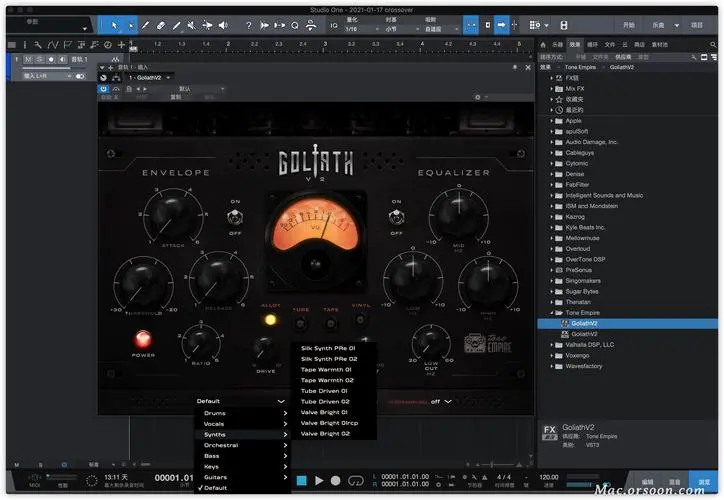The image size is (724, 500).
Task: Toggle the Envelope ON/OFF switch
Action: pos(235,217)
